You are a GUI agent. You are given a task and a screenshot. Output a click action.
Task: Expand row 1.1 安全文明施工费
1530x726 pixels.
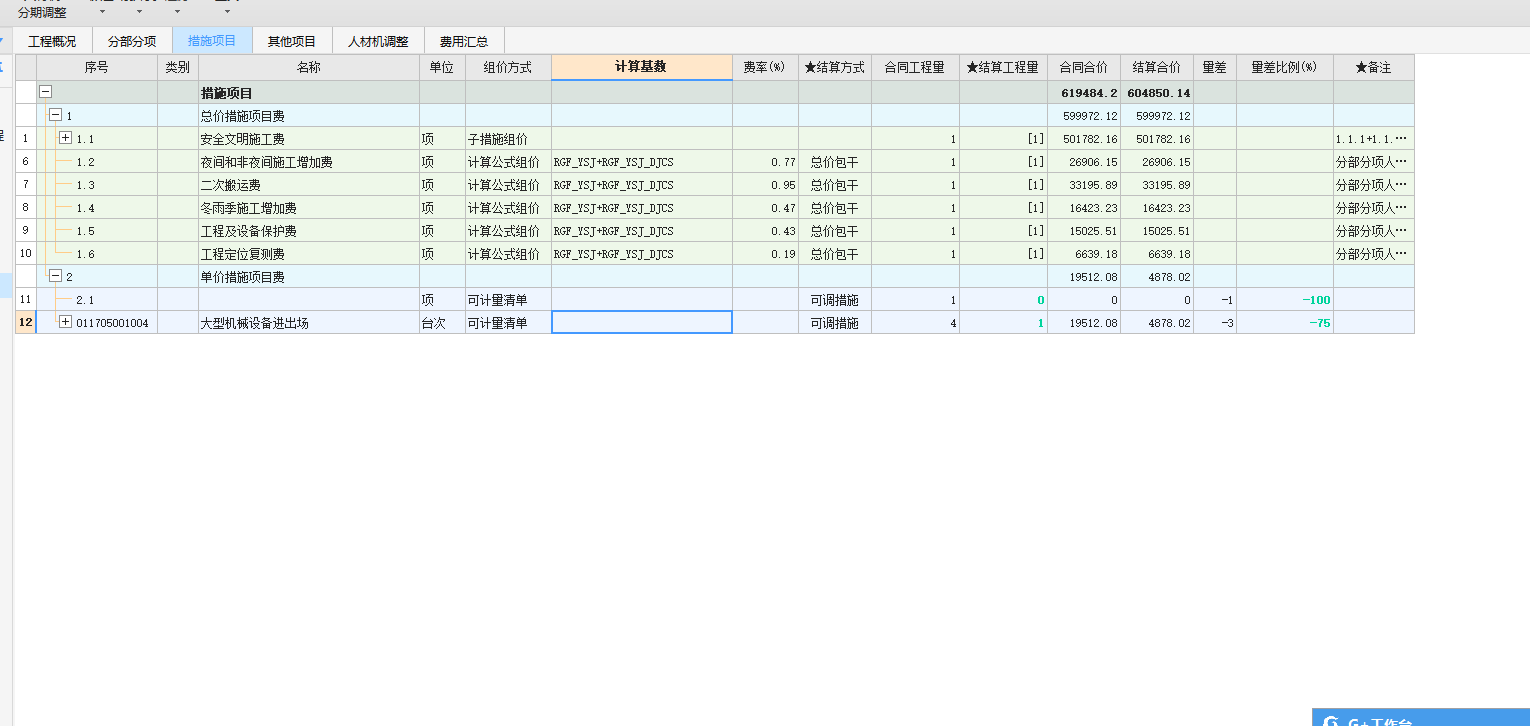(x=66, y=138)
